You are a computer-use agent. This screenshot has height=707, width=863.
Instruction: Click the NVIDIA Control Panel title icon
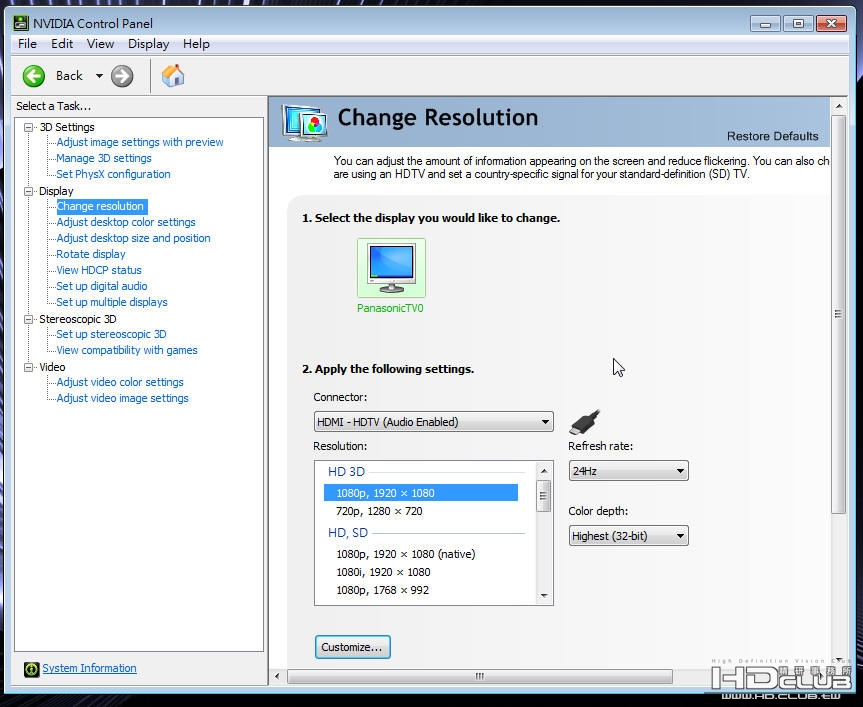21,23
